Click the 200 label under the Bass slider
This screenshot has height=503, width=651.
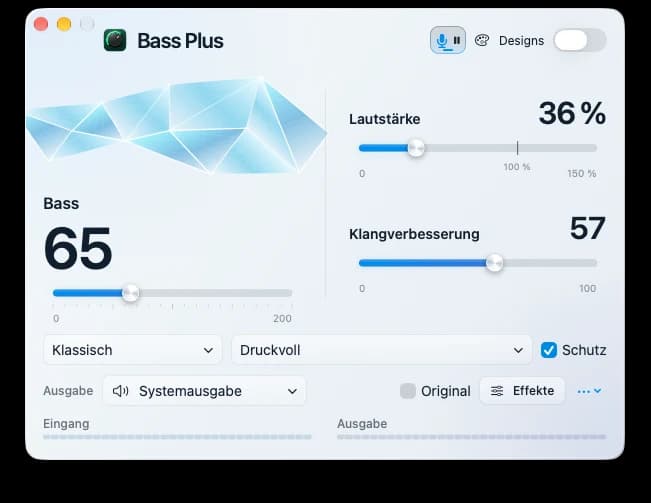[x=282, y=318]
